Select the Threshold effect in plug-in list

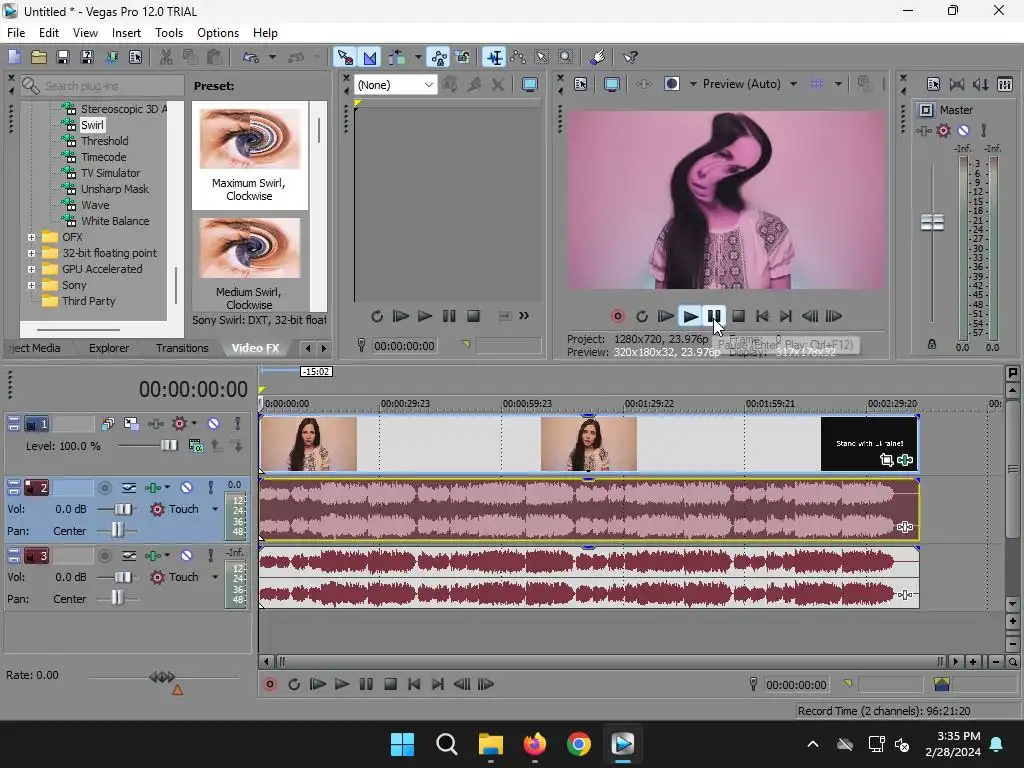(104, 141)
